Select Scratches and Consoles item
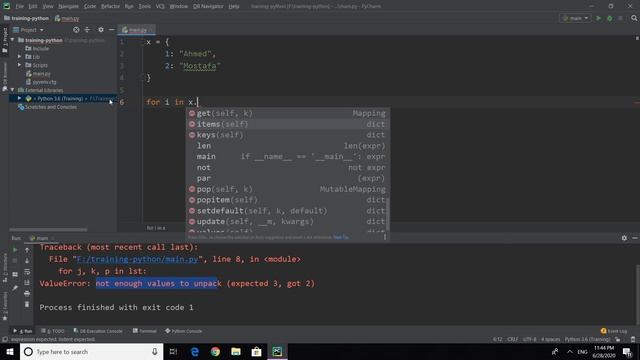This screenshot has width=640, height=360. coord(47,107)
